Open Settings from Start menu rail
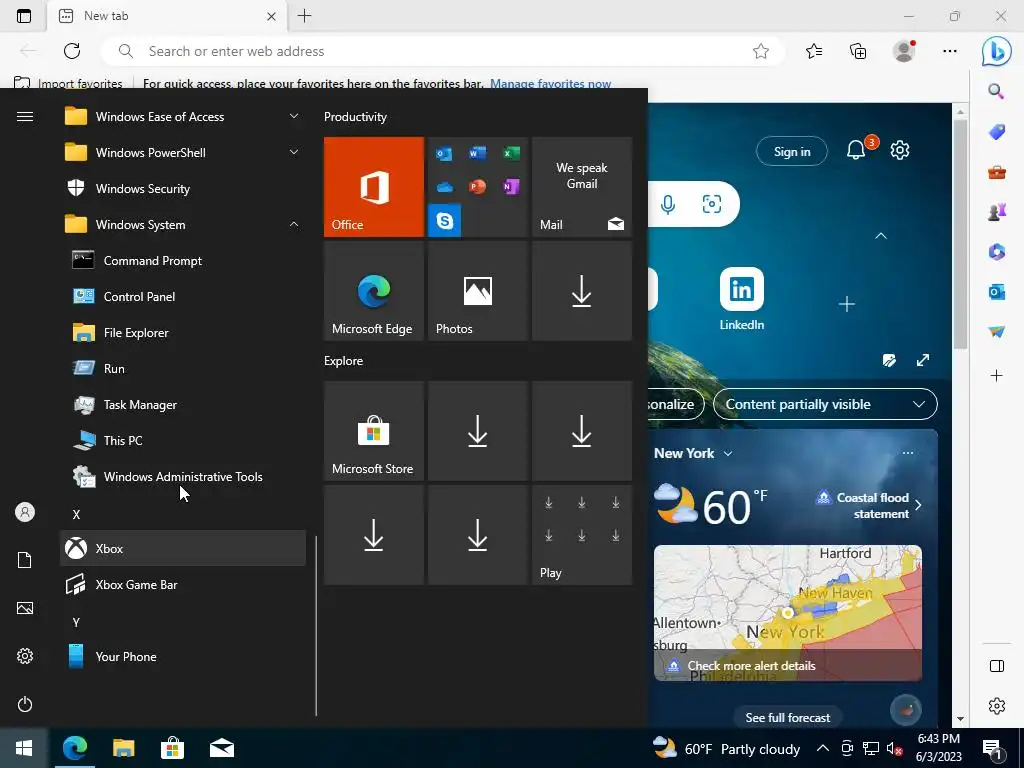This screenshot has width=1024, height=768. (25, 656)
